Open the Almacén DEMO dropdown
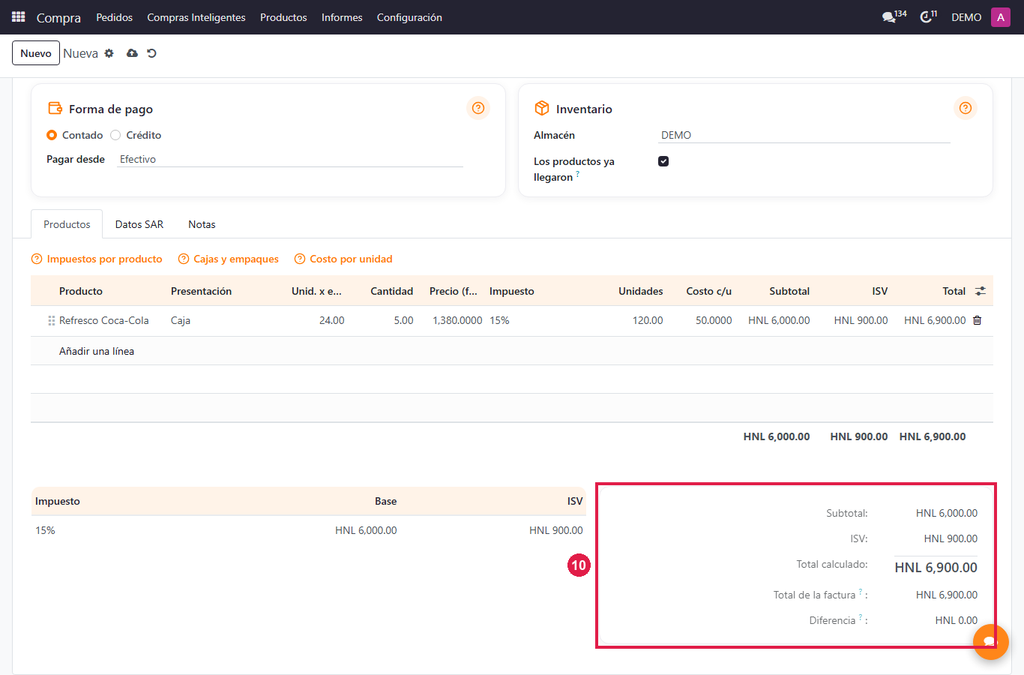This screenshot has width=1024, height=675. pyautogui.click(x=804, y=135)
